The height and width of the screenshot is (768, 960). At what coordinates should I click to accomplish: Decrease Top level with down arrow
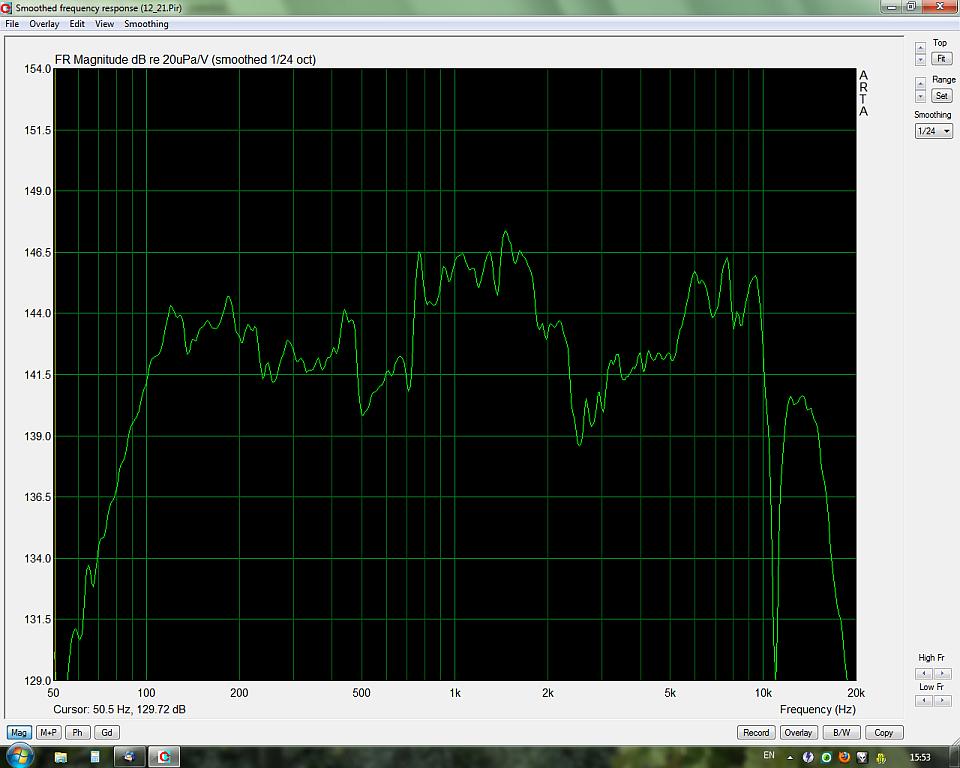(x=920, y=59)
